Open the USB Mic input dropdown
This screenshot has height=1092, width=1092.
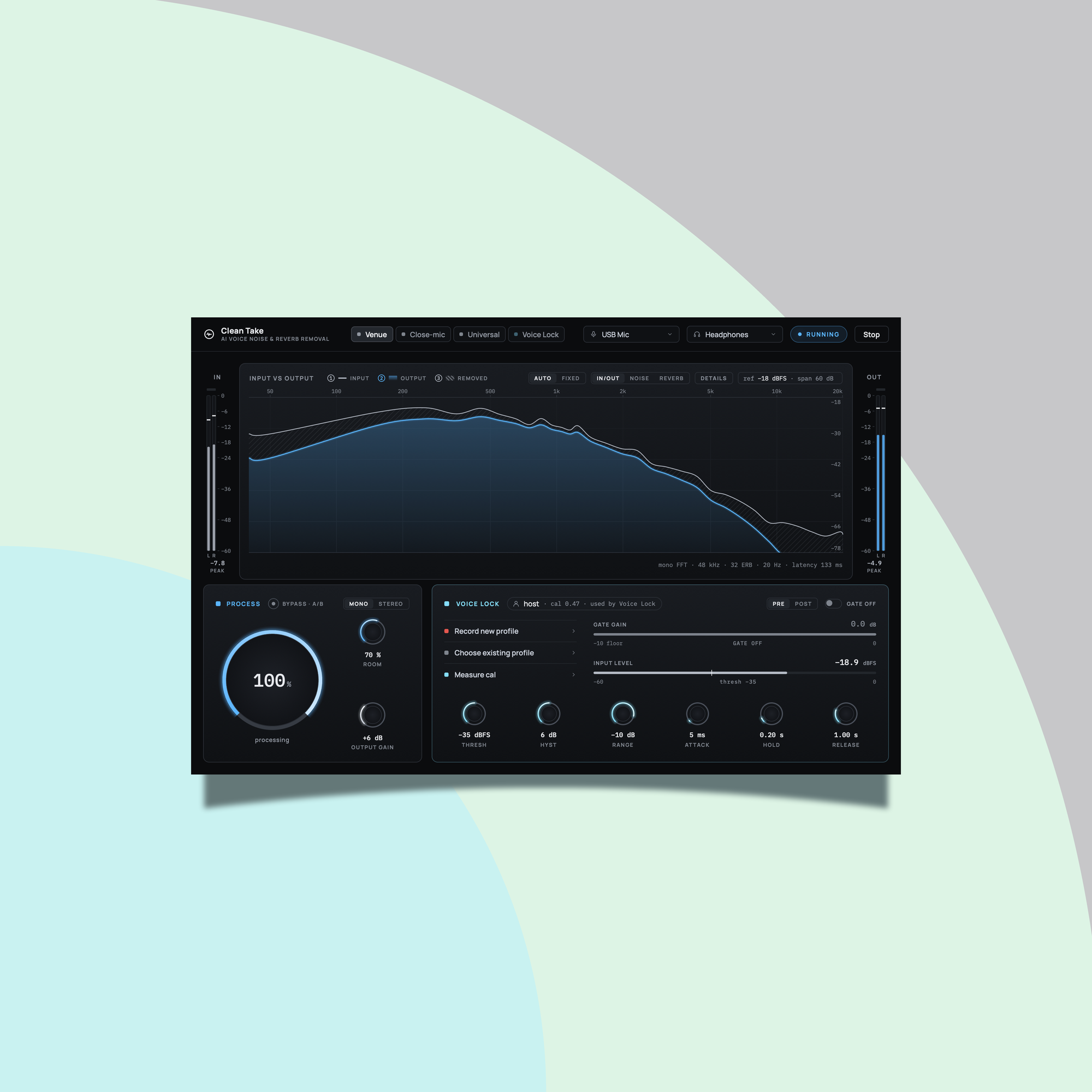pos(631,335)
